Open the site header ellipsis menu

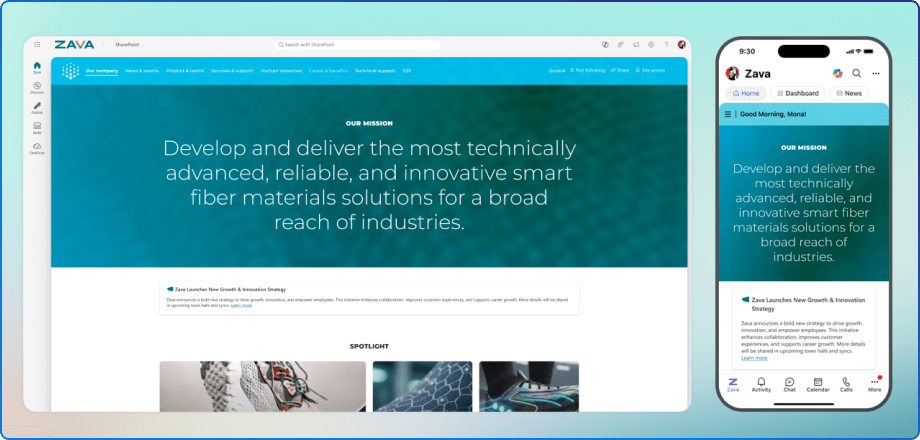[x=674, y=70]
